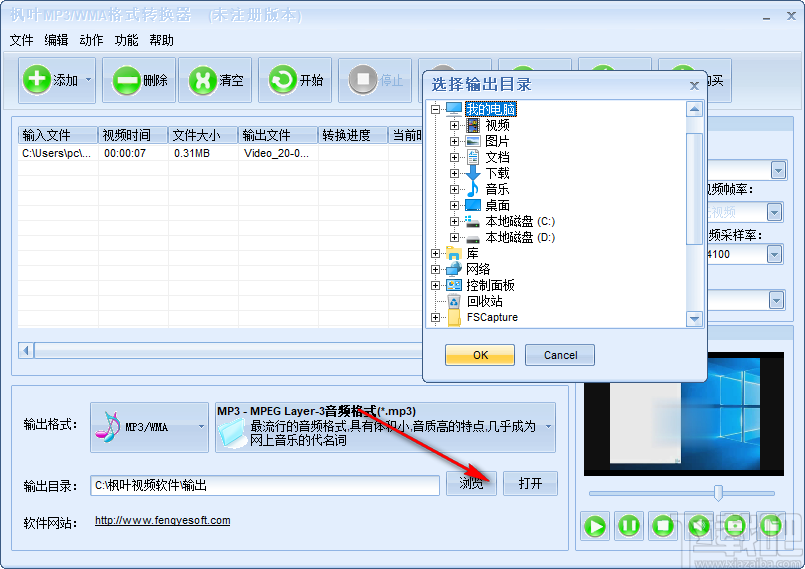This screenshot has width=805, height=569.
Task: Open the MP3/WMA output format dropdown
Action: 149,427
